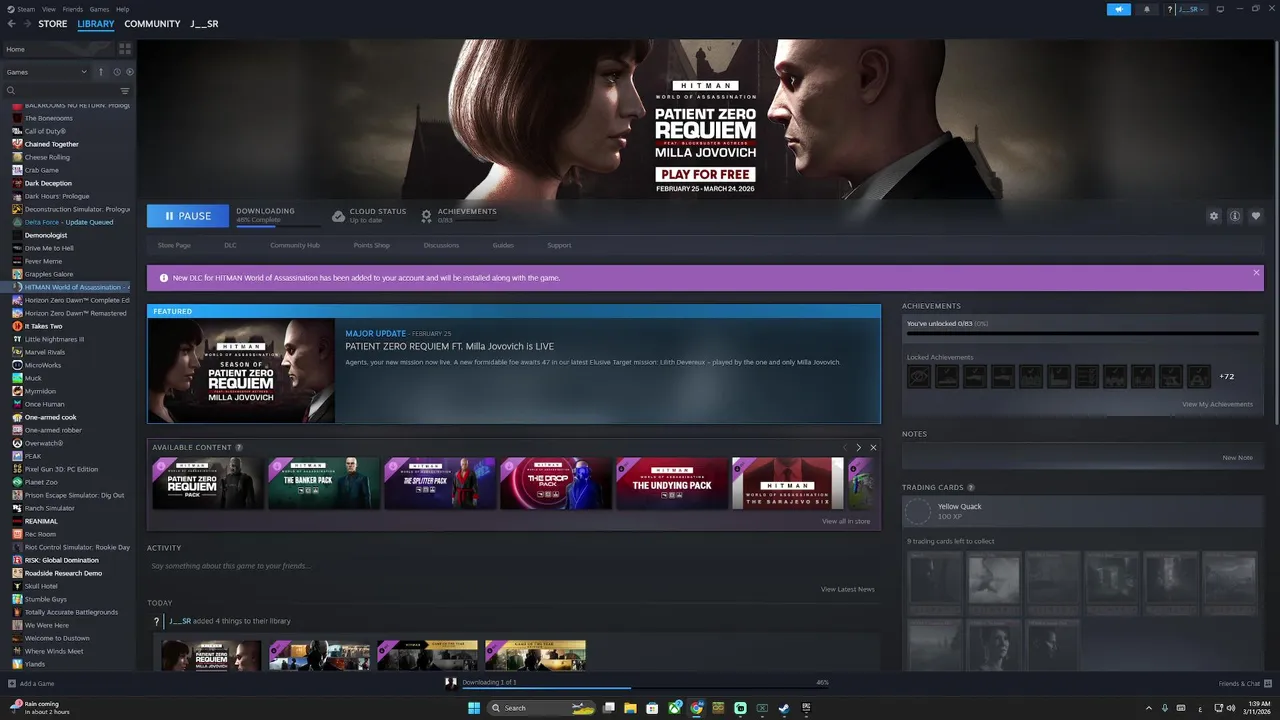Click the help question mark beside Available Content

[x=239, y=447]
